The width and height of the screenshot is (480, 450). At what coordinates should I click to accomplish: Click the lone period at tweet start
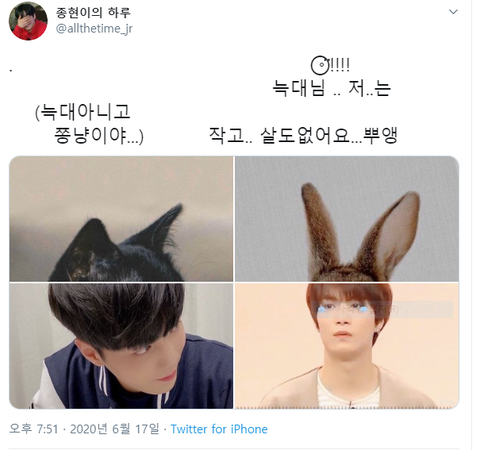11,71
